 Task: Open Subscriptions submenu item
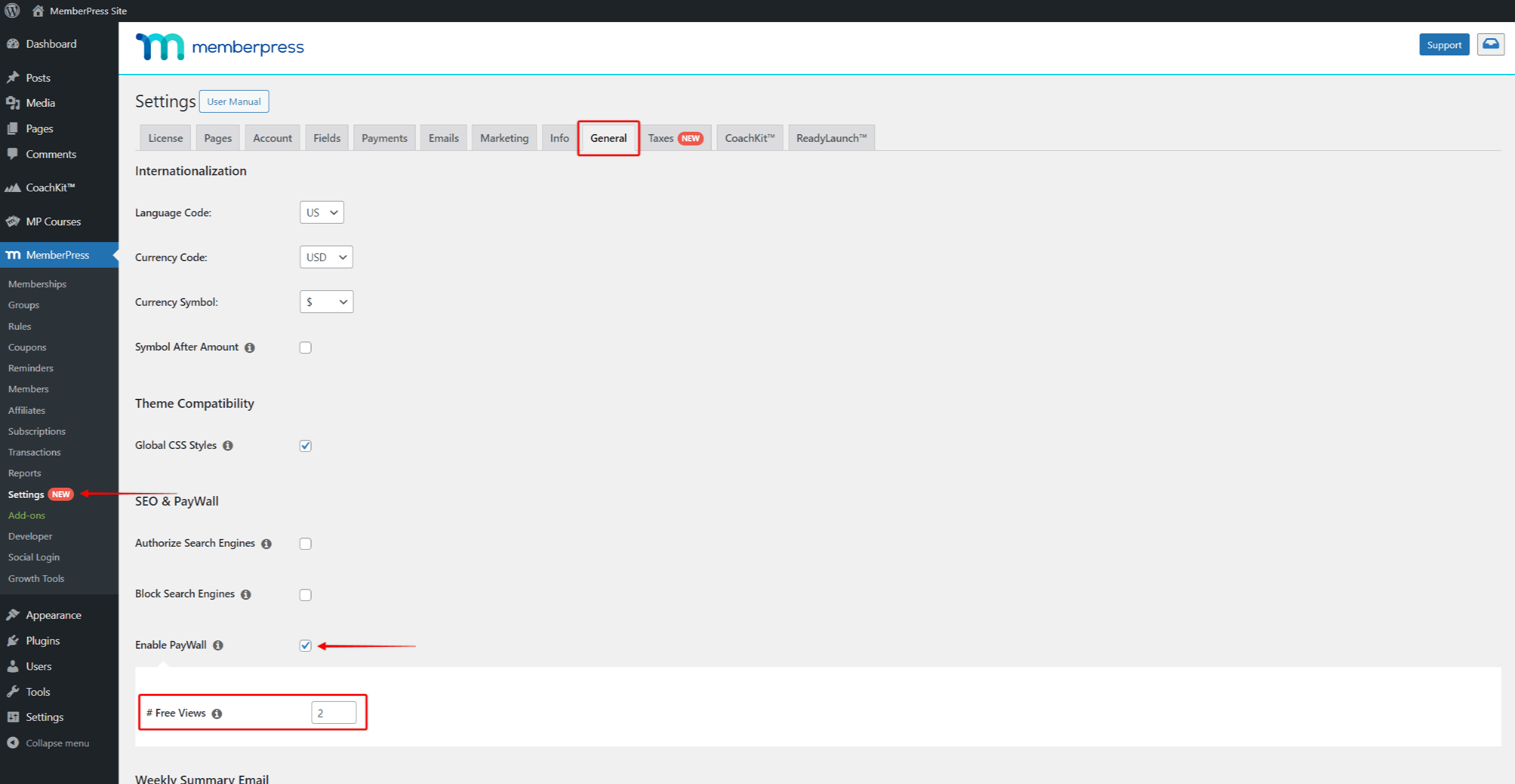pos(36,431)
